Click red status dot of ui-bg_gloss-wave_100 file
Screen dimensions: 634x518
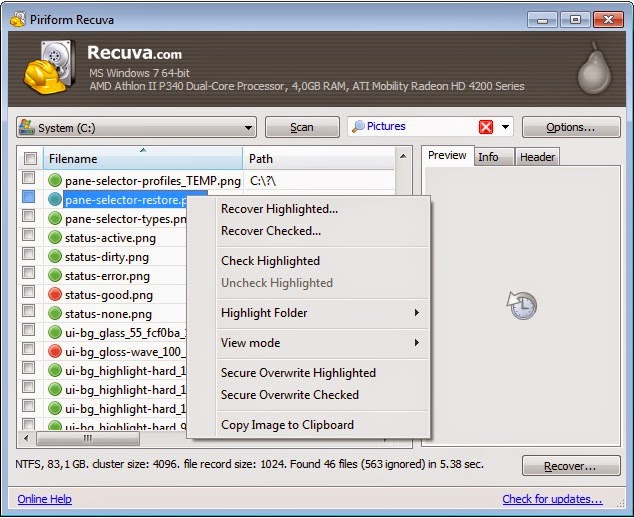point(55,351)
